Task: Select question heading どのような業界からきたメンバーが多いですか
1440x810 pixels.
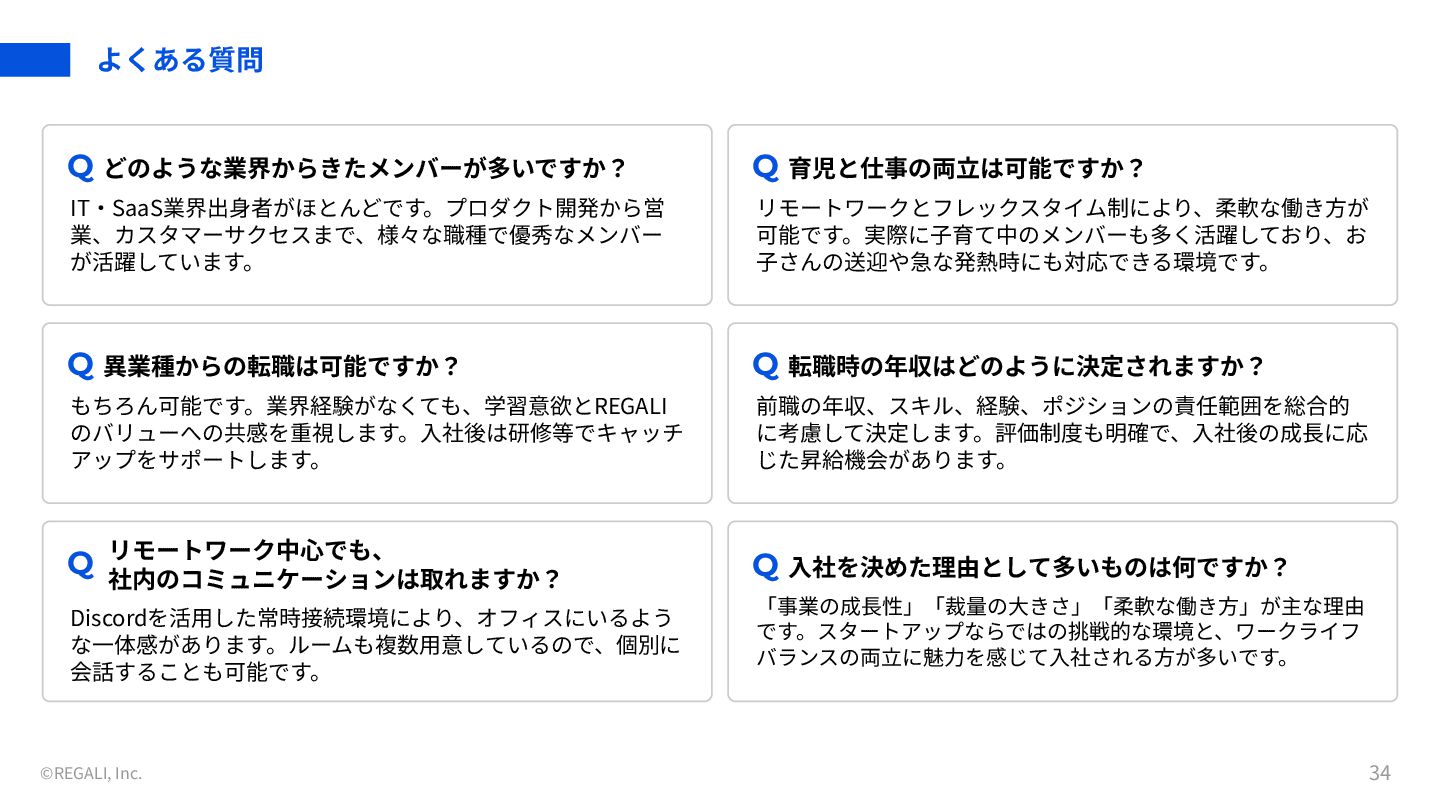Action: (x=365, y=167)
